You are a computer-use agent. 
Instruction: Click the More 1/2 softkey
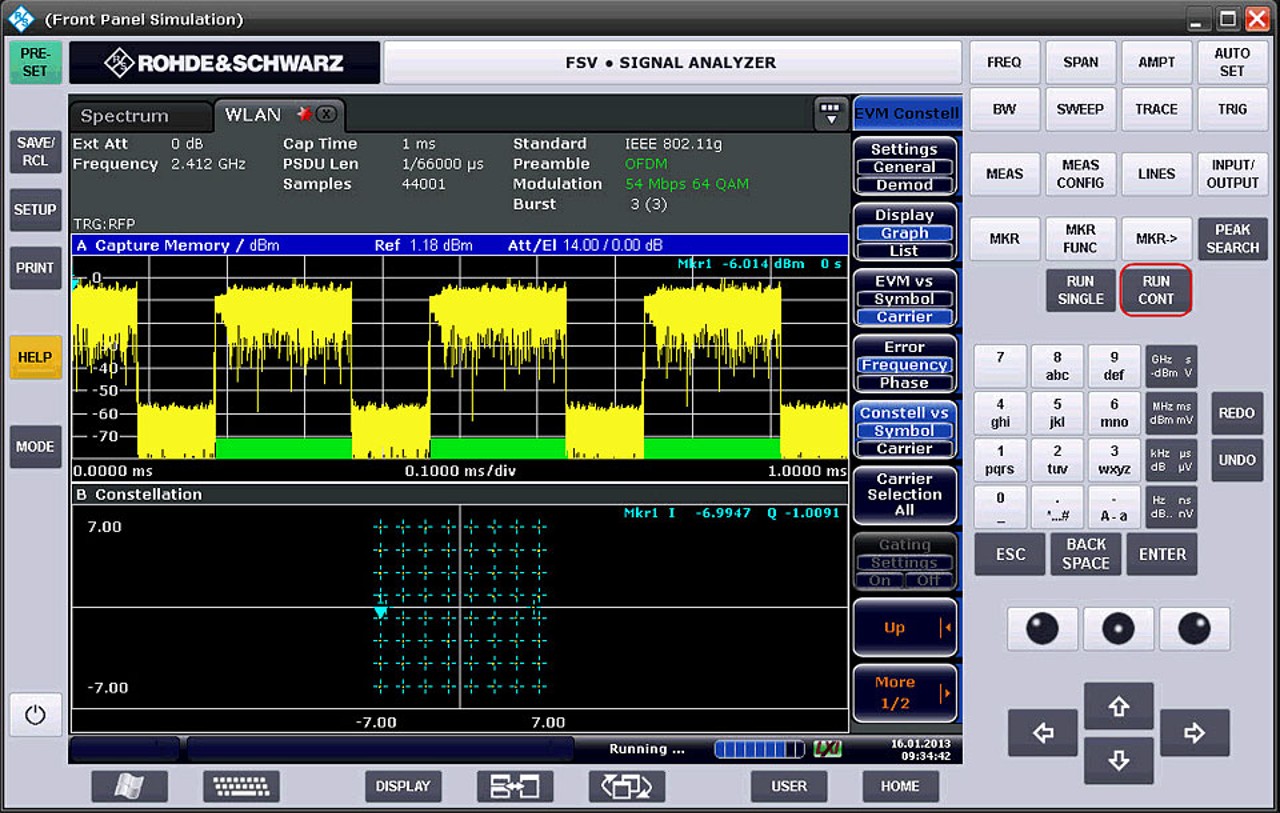[x=905, y=694]
